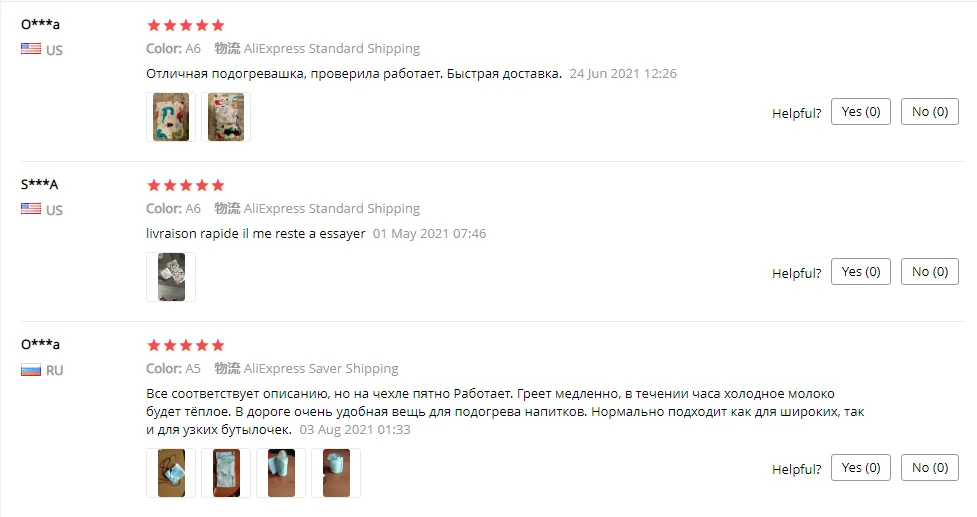
Task: Mark first O***a review helpful with Yes
Action: click(x=860, y=111)
